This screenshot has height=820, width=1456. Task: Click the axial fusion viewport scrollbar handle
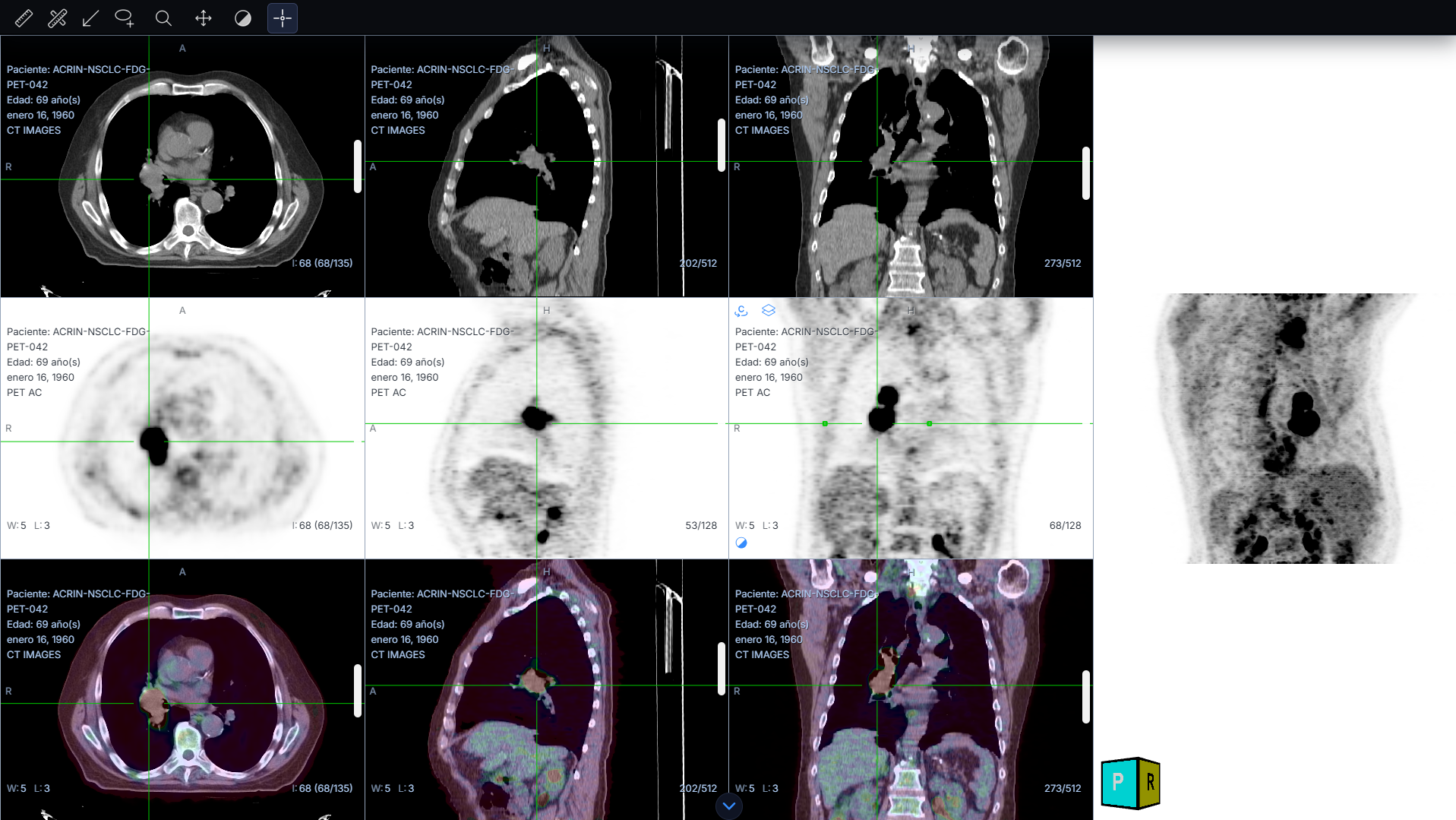tap(358, 691)
